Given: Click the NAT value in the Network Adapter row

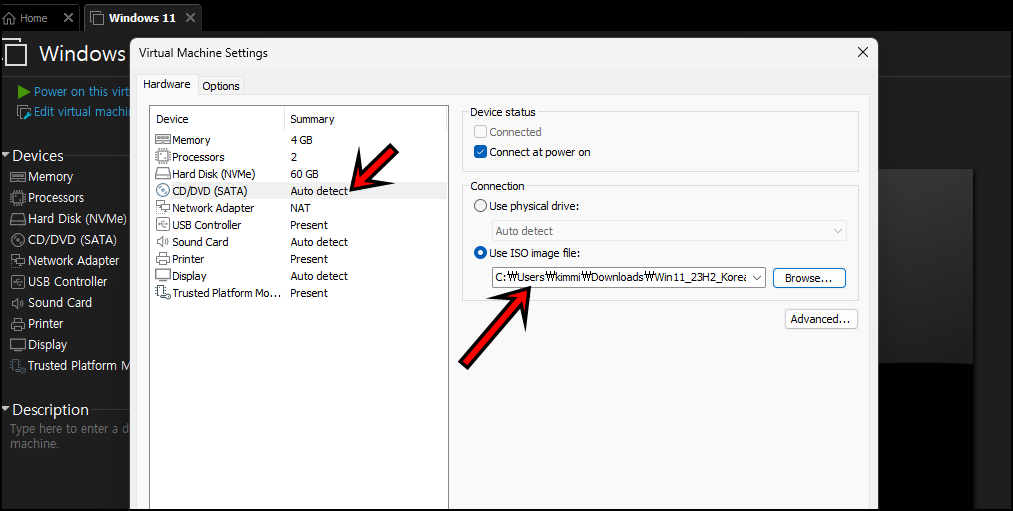Looking at the screenshot, I should (300, 208).
